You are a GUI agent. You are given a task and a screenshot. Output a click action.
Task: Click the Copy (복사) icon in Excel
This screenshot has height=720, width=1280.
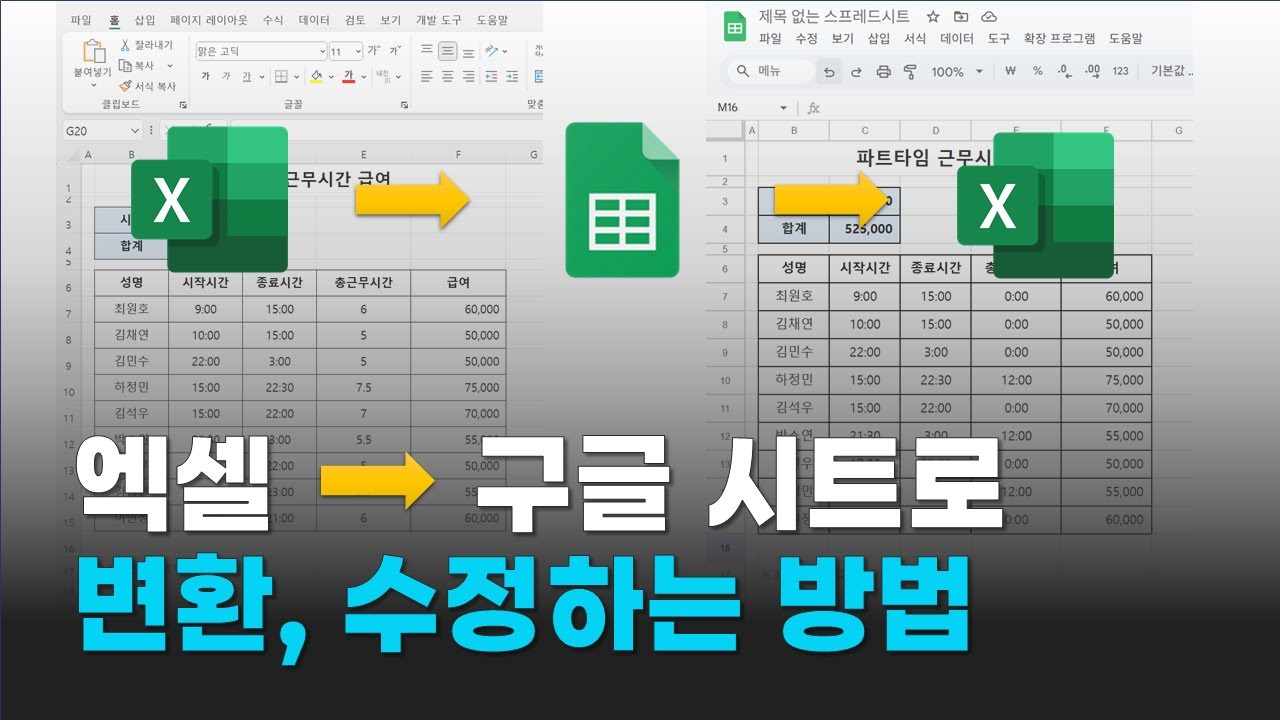pyautogui.click(x=125, y=65)
